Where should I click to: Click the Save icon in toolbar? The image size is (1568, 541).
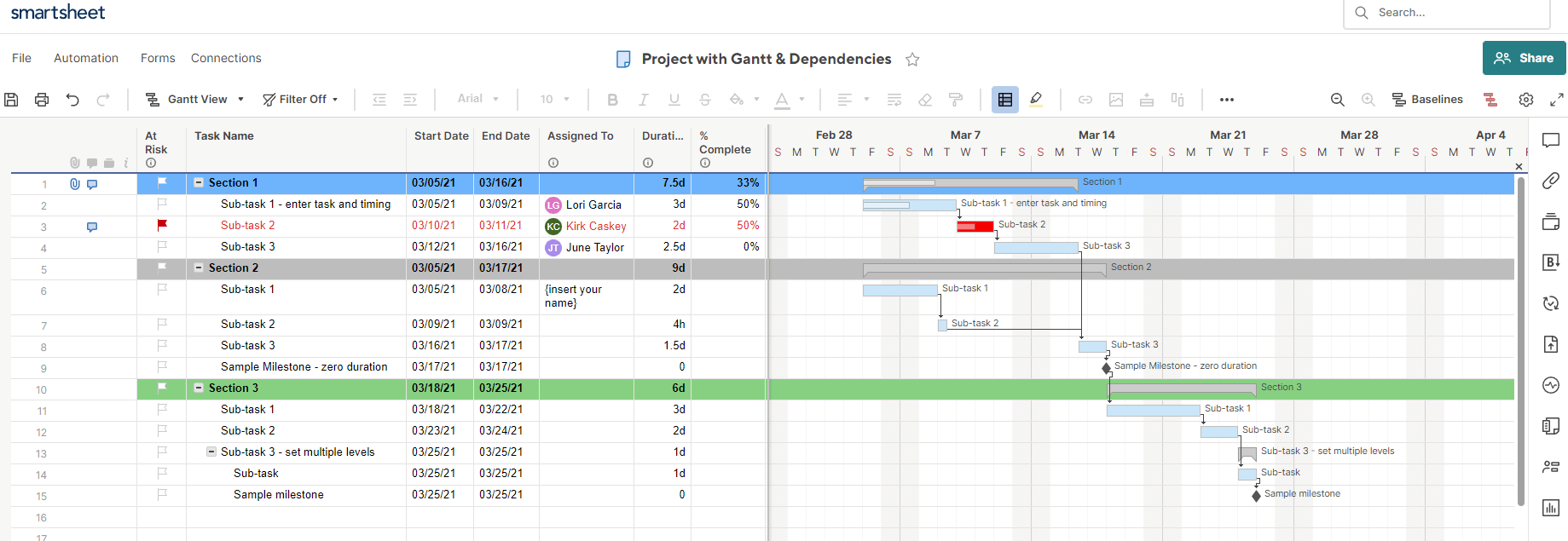pyautogui.click(x=11, y=100)
